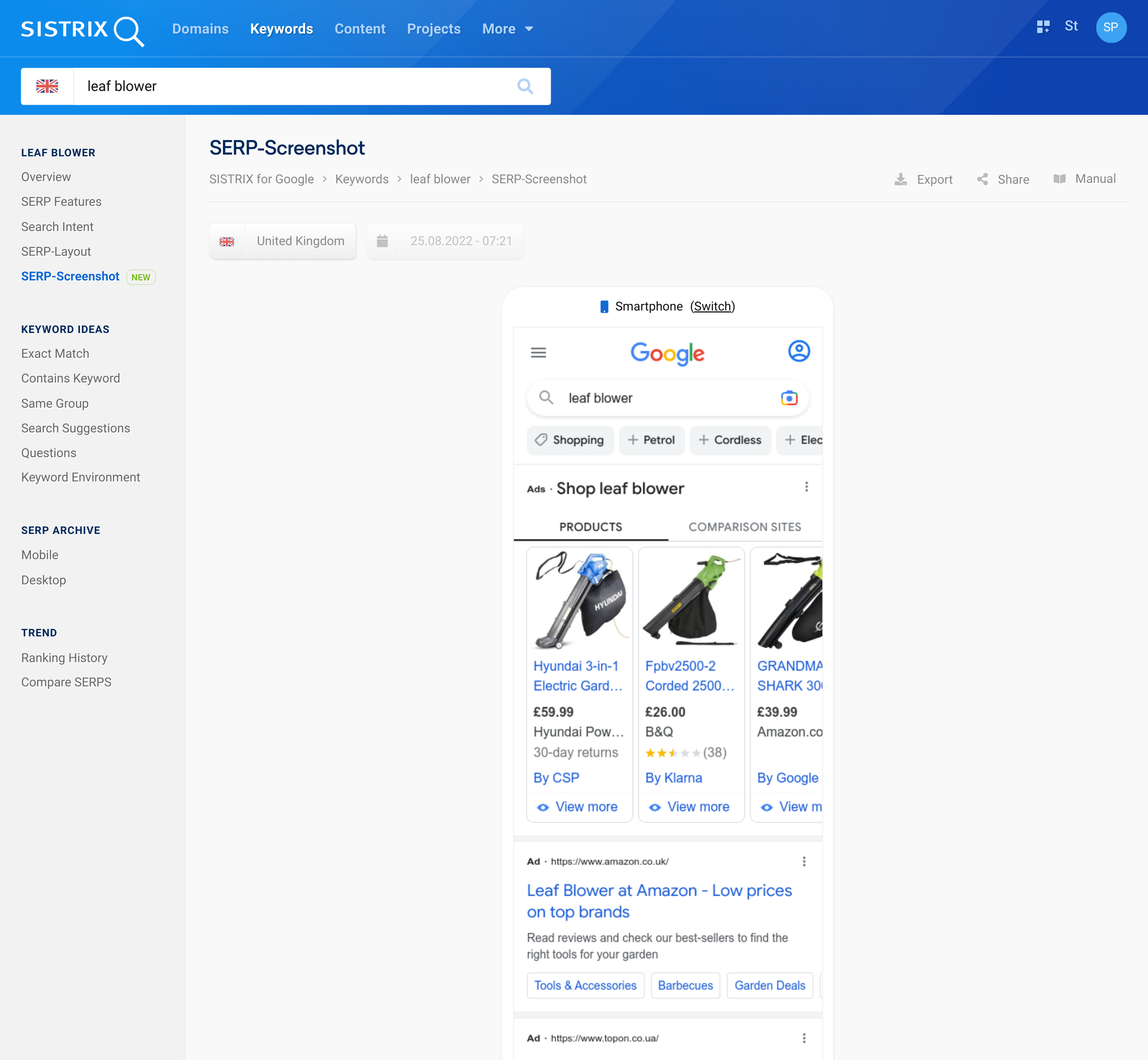The height and width of the screenshot is (1060, 1148).
Task: Click By CSP link
Action: coord(556,778)
